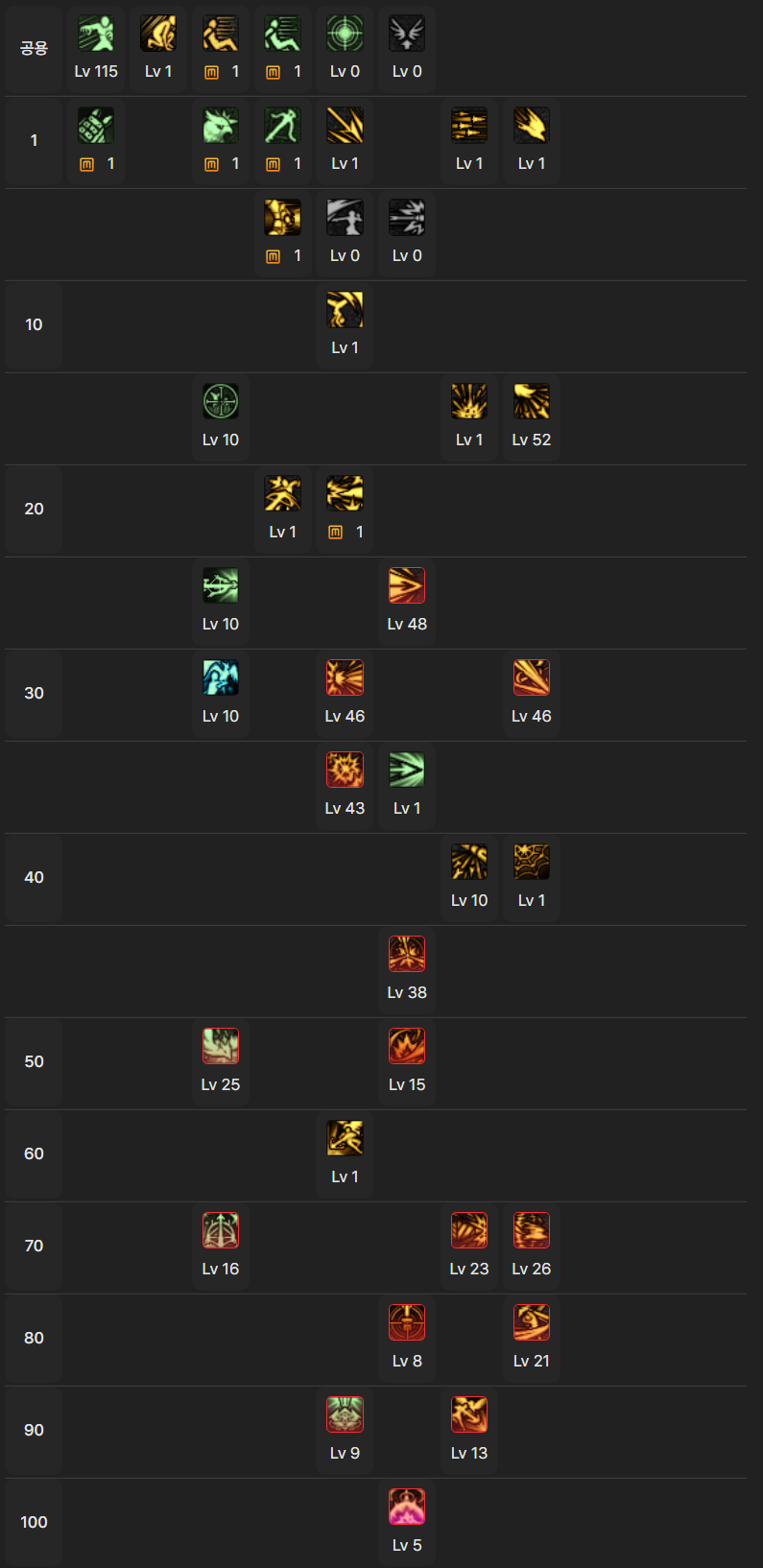Click the 공용 row label

point(34,48)
